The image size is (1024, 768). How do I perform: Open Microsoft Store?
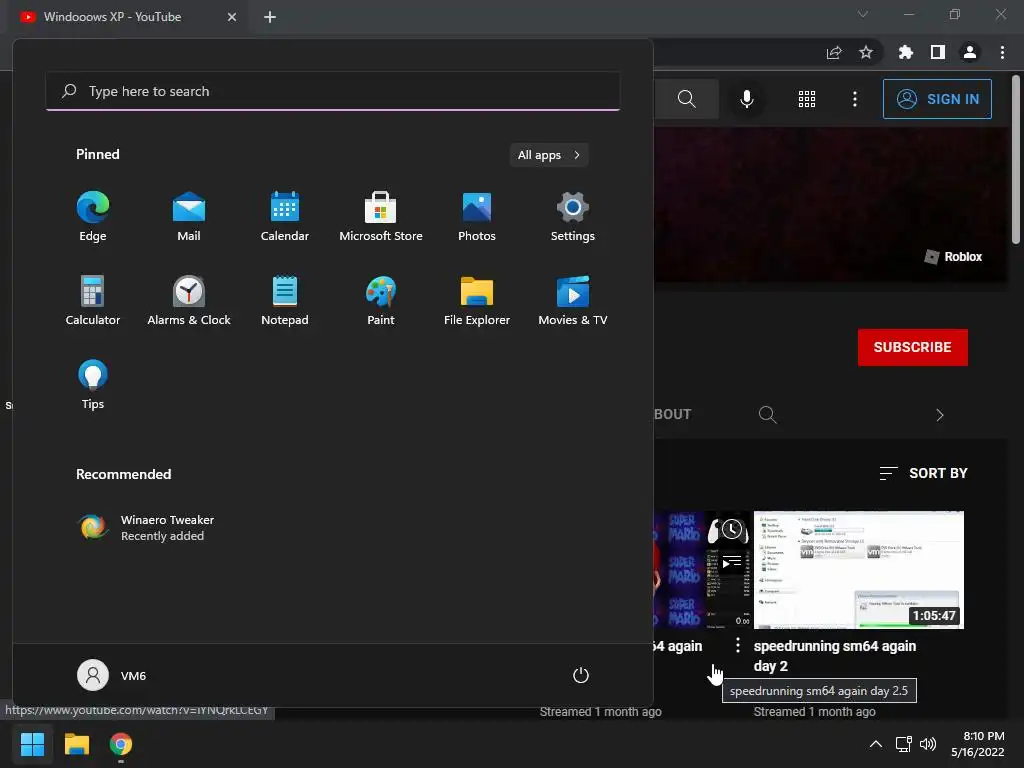pos(381,217)
